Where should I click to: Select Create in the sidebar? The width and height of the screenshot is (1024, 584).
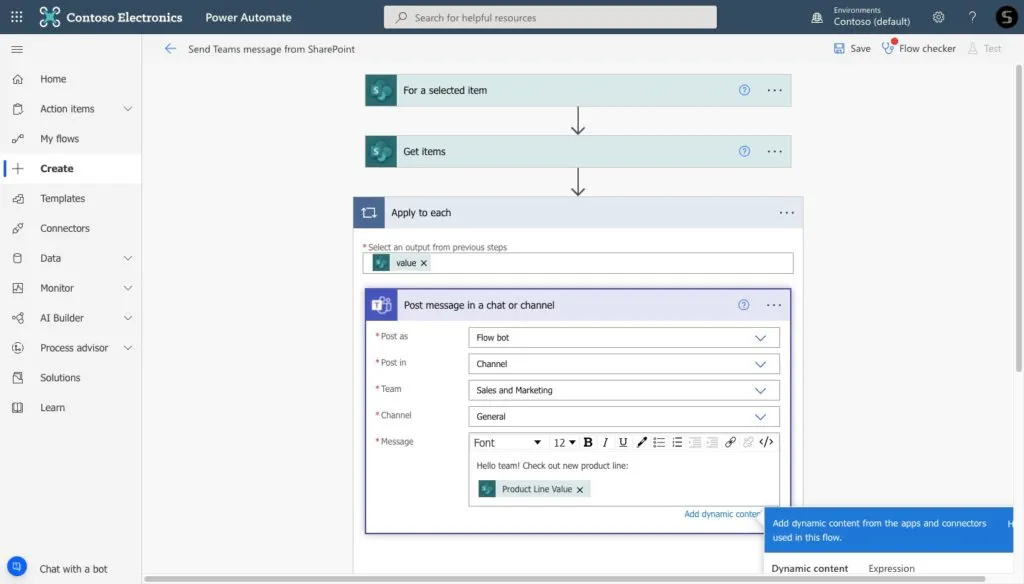71,169
